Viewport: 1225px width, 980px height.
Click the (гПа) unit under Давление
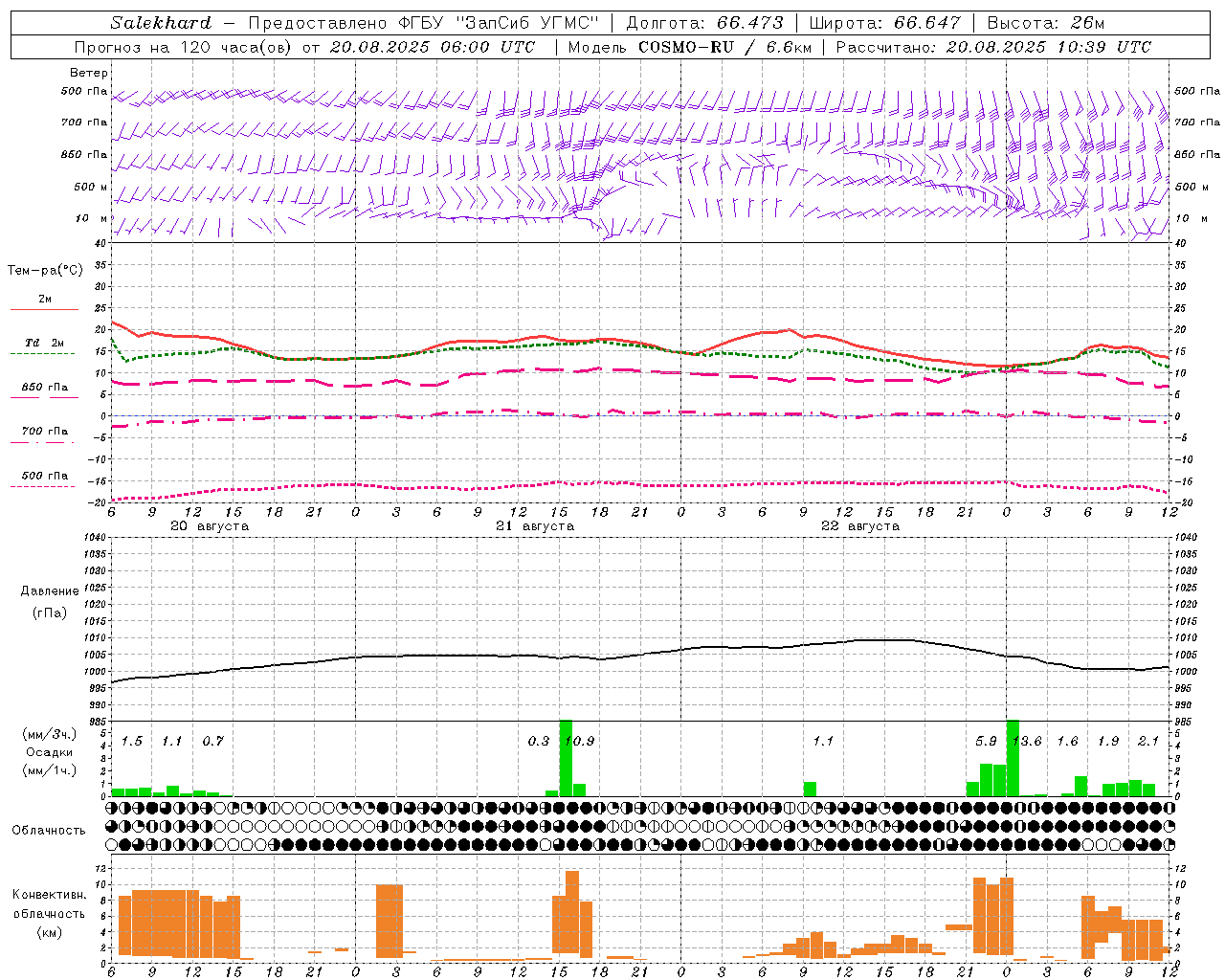[50, 612]
